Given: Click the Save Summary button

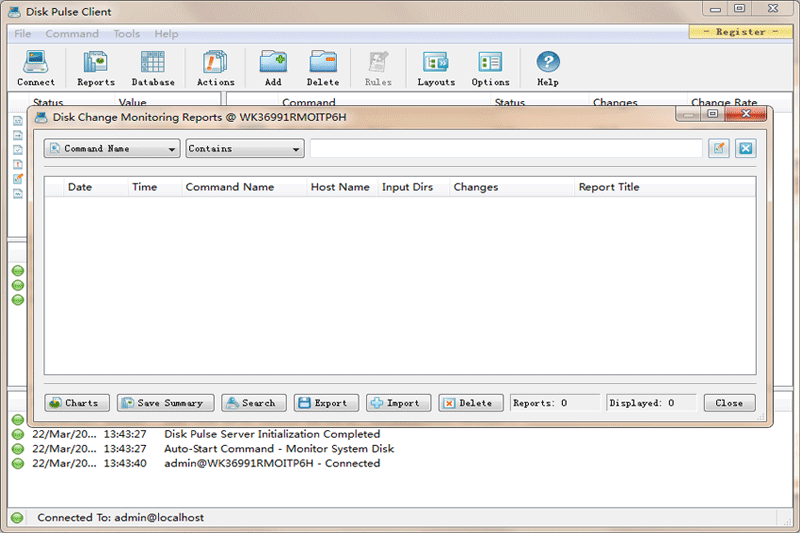Looking at the screenshot, I should 165,403.
